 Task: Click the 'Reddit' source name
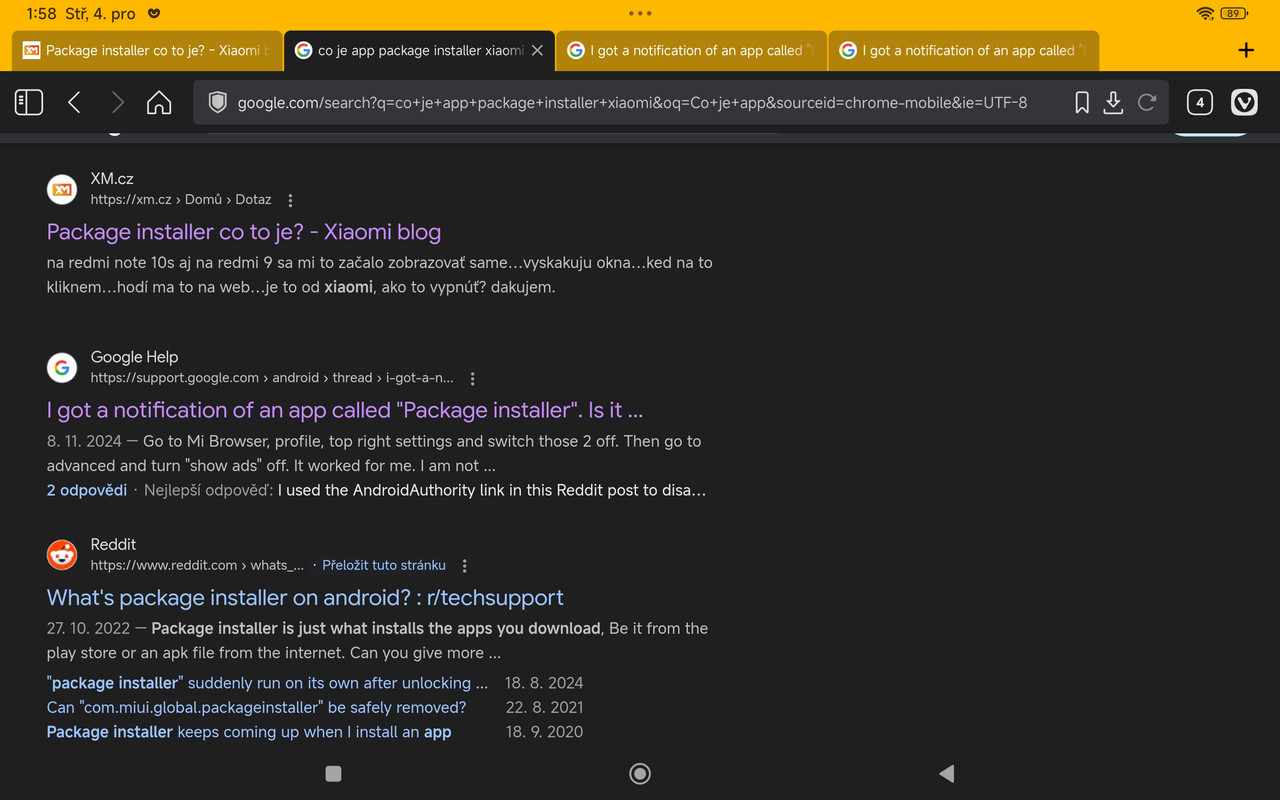[x=113, y=544]
